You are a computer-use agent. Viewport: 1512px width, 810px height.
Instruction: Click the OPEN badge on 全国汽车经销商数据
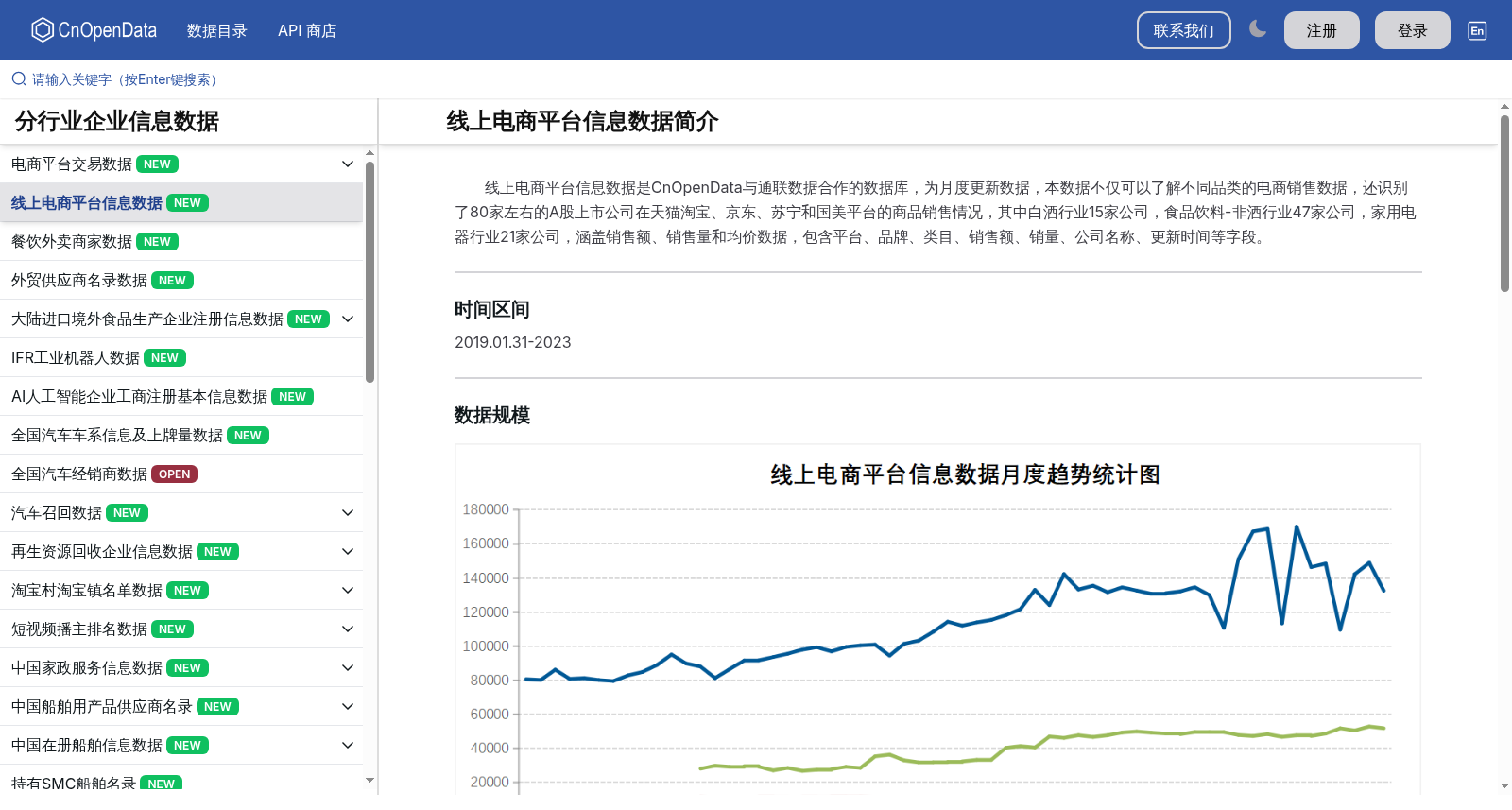pos(174,474)
